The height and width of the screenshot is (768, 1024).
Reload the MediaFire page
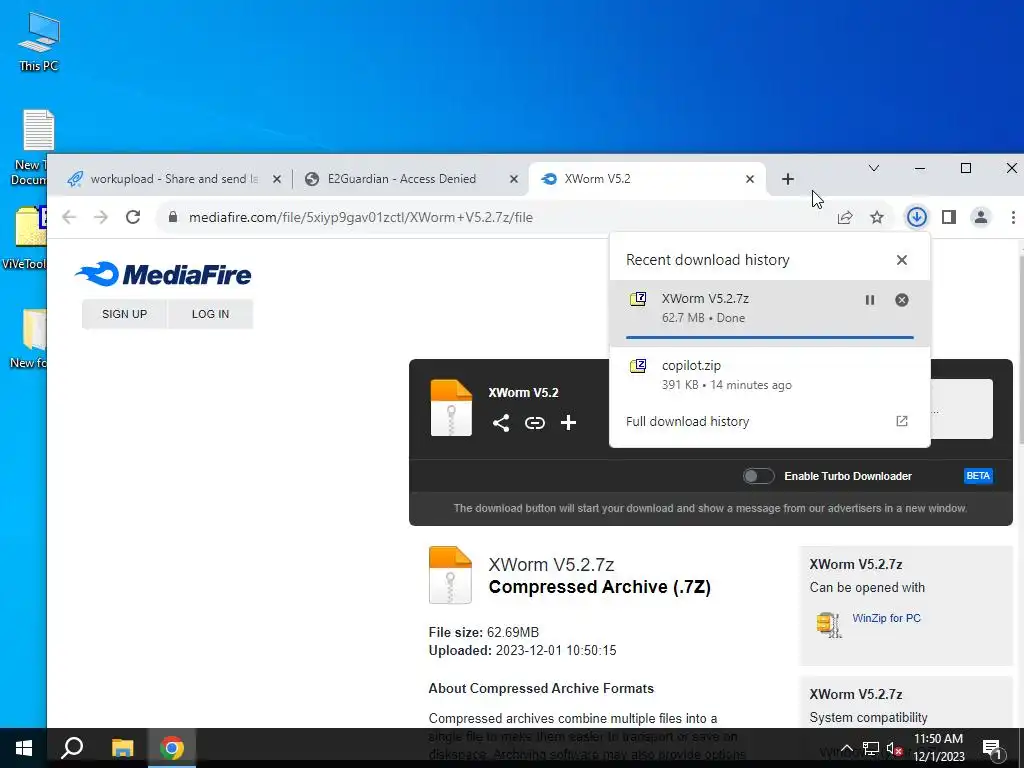pyautogui.click(x=133, y=217)
